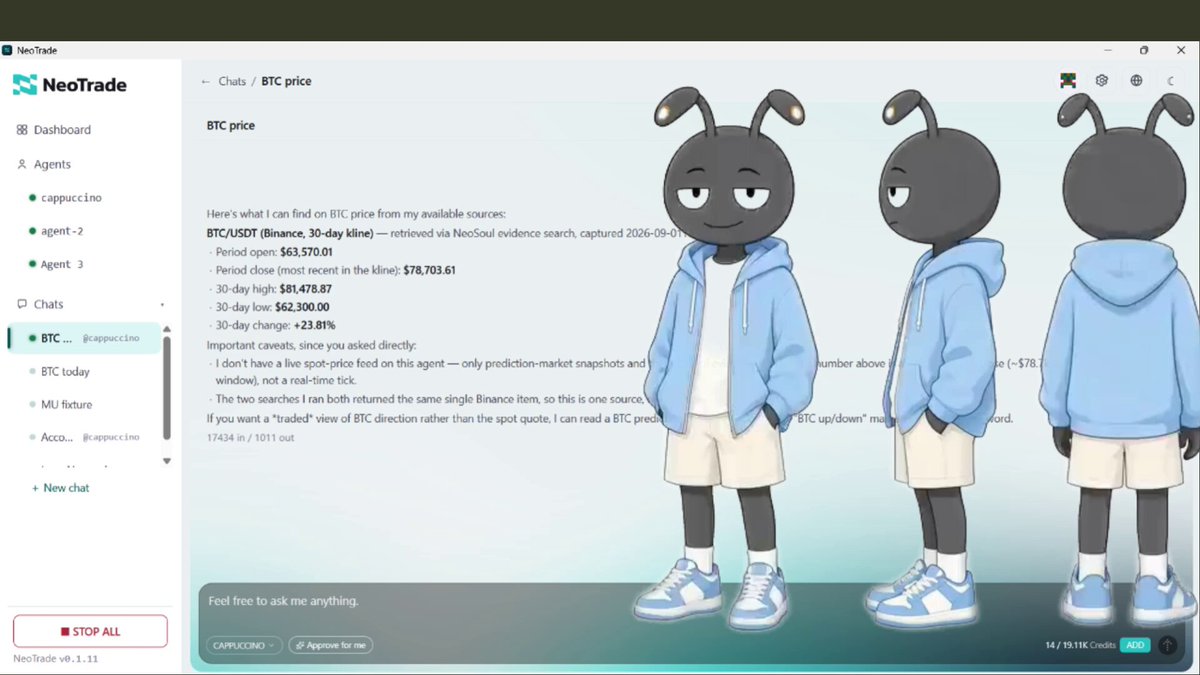This screenshot has height=675, width=1200.
Task: Open settings via the gear icon
Action: [1102, 81]
